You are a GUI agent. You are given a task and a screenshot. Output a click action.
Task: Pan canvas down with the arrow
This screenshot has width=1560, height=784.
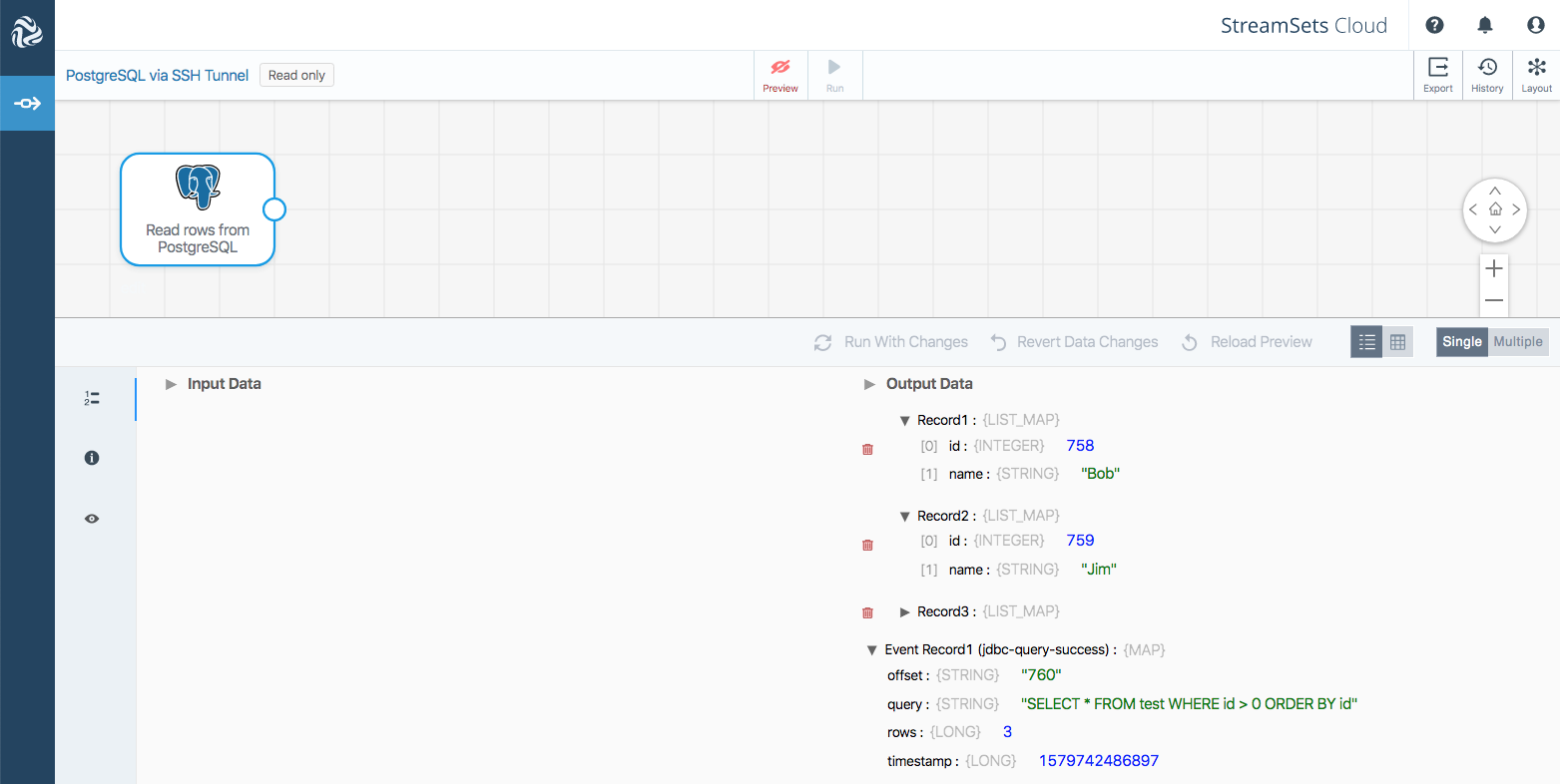pos(1495,229)
